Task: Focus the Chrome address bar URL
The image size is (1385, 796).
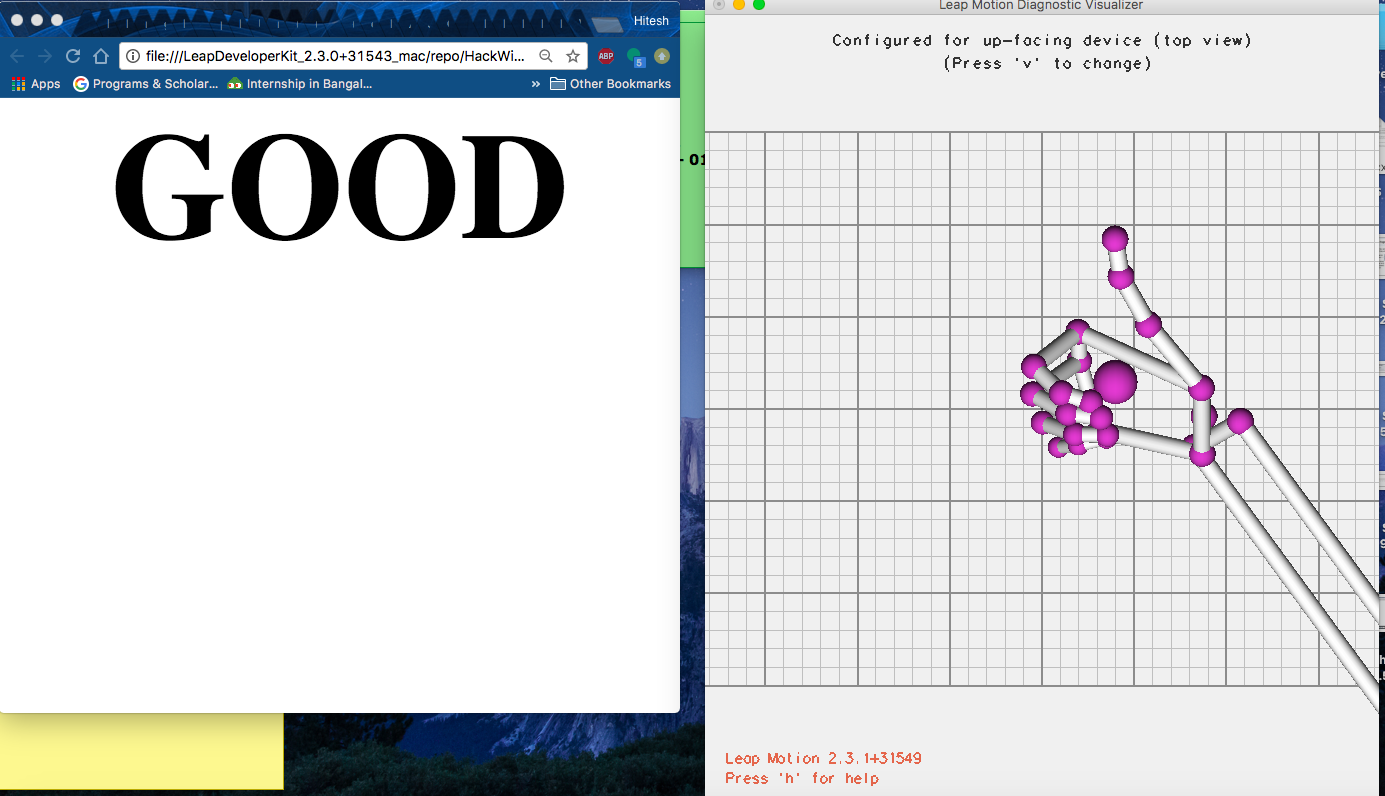Action: coord(335,56)
